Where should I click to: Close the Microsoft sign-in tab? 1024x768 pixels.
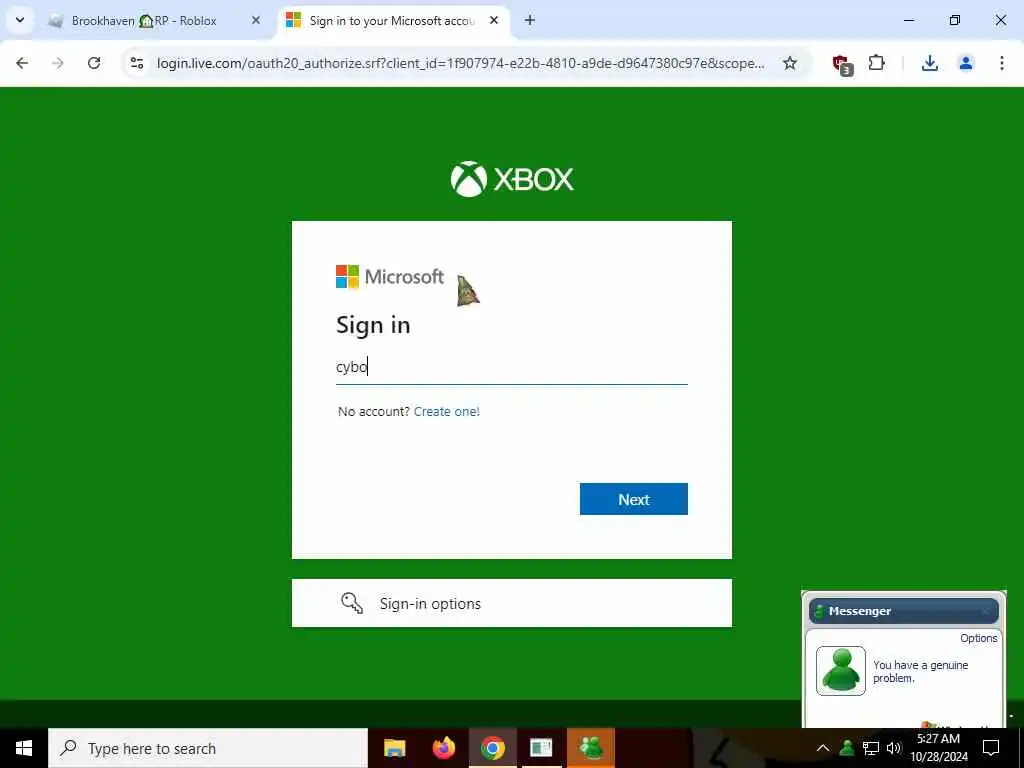pos(494,20)
